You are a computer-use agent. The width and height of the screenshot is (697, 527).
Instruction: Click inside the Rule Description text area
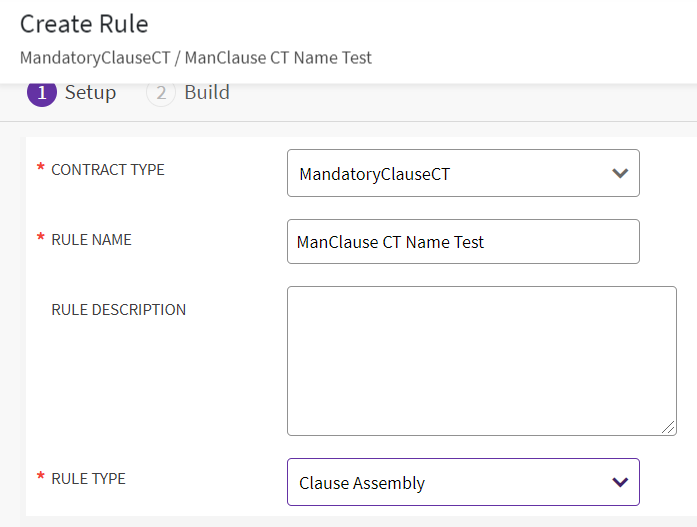click(x=481, y=360)
